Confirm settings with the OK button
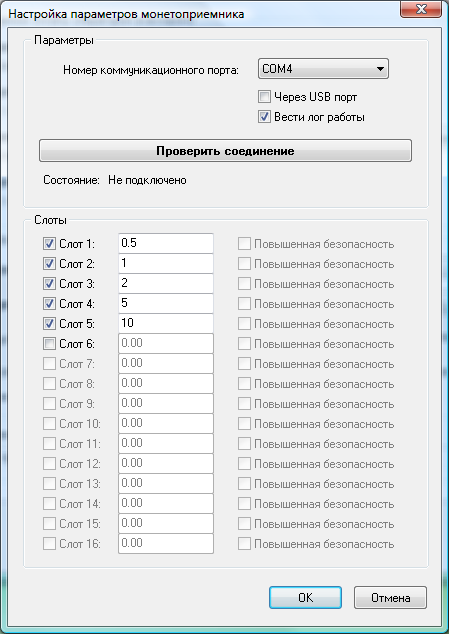The image size is (449, 634). (305, 598)
